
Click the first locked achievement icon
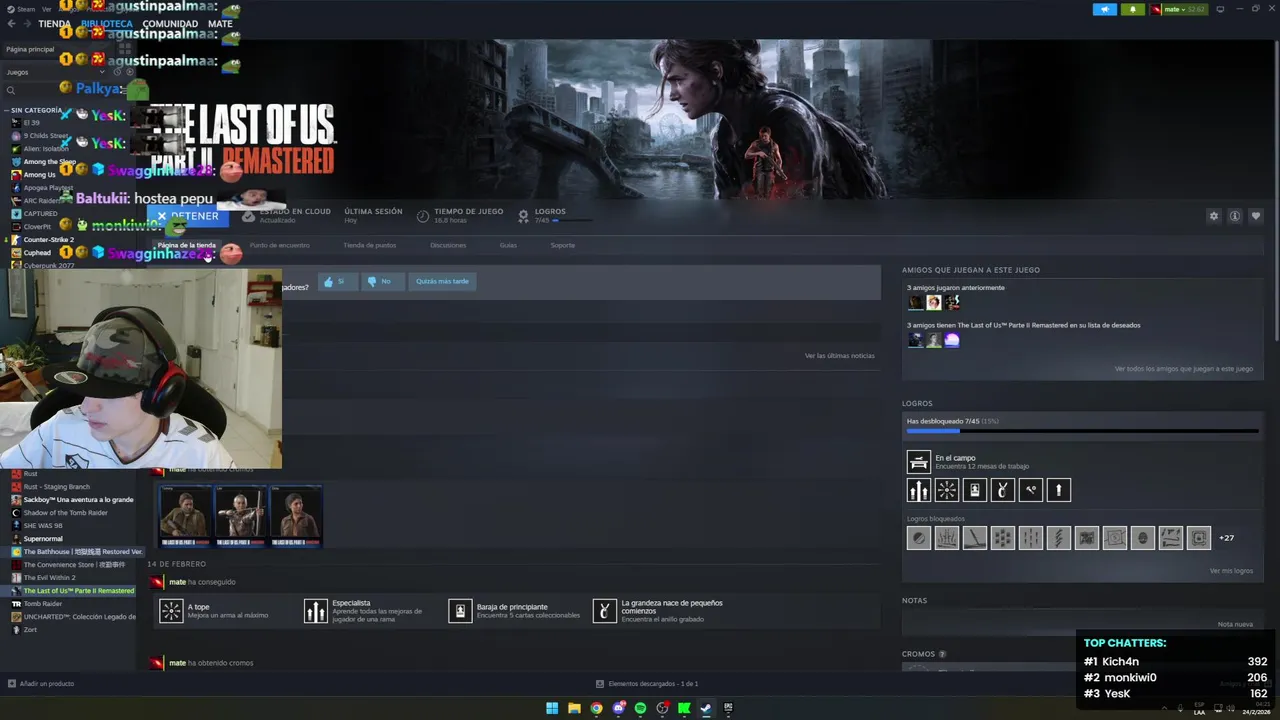(918, 538)
